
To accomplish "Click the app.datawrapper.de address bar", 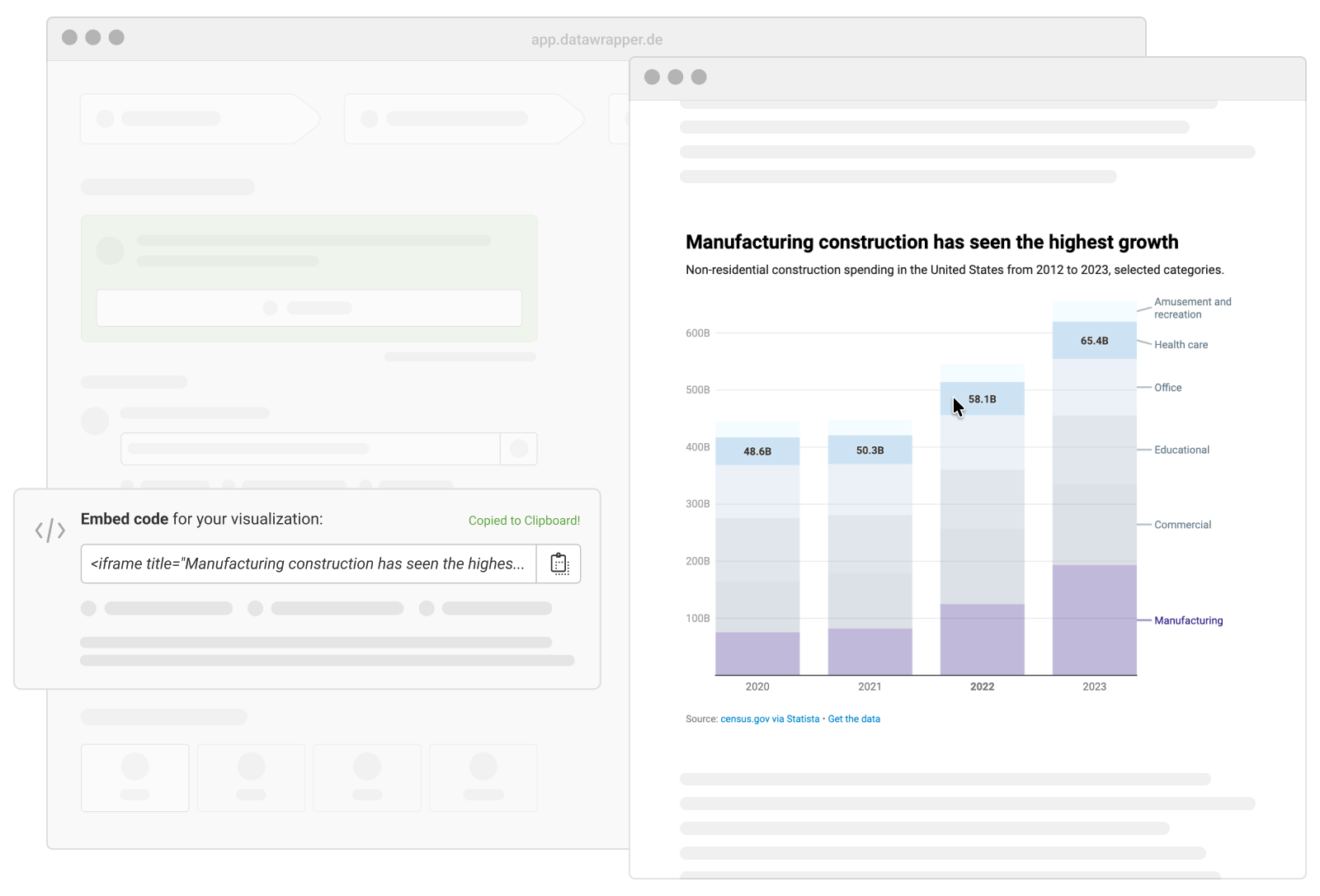I will tap(596, 40).
